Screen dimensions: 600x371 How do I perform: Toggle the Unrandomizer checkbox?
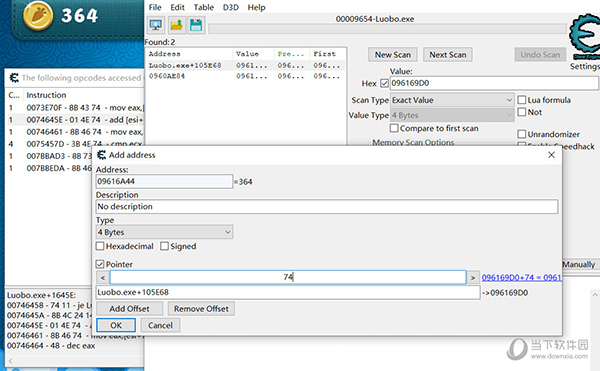(x=522, y=134)
